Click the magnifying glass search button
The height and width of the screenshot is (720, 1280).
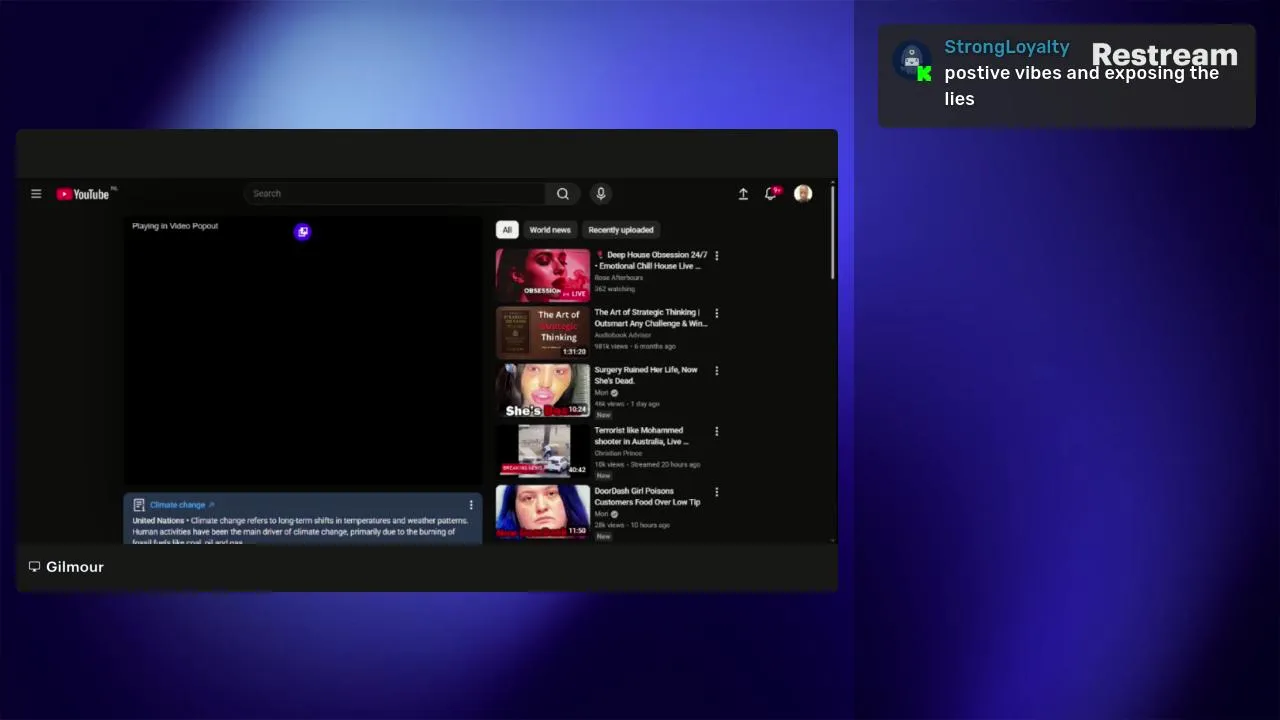pos(563,194)
